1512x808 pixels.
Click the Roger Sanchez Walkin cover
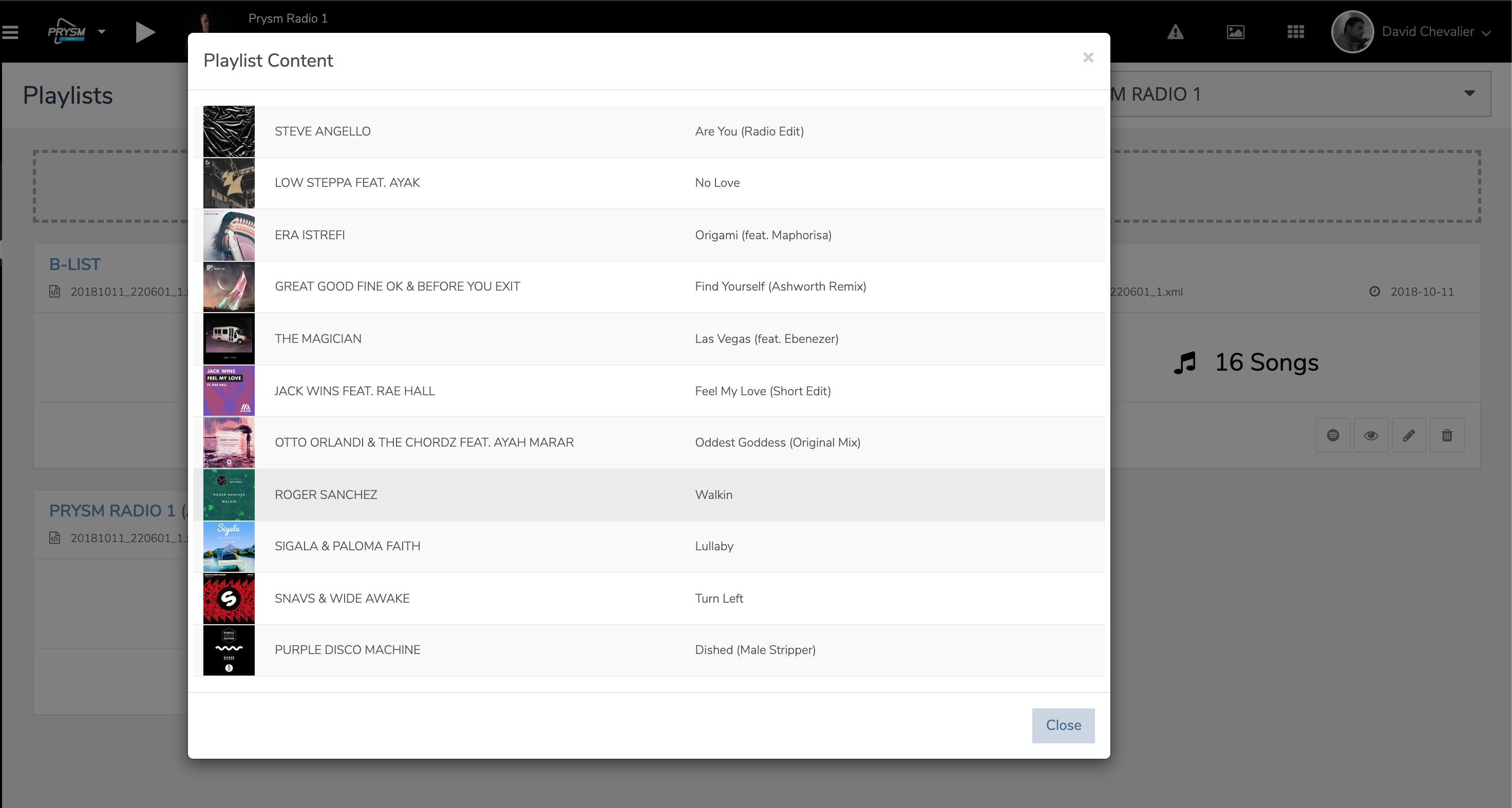coord(229,495)
